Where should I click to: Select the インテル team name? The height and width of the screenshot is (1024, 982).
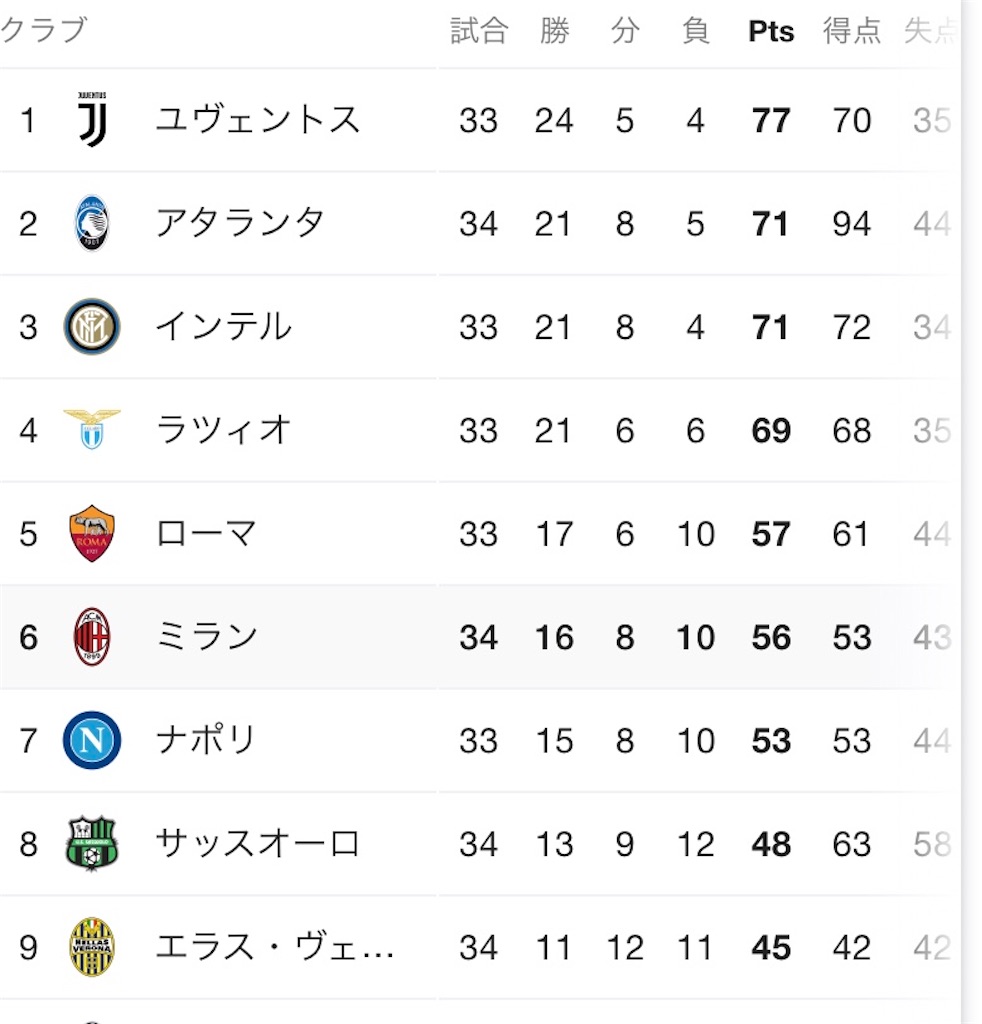click(x=223, y=327)
